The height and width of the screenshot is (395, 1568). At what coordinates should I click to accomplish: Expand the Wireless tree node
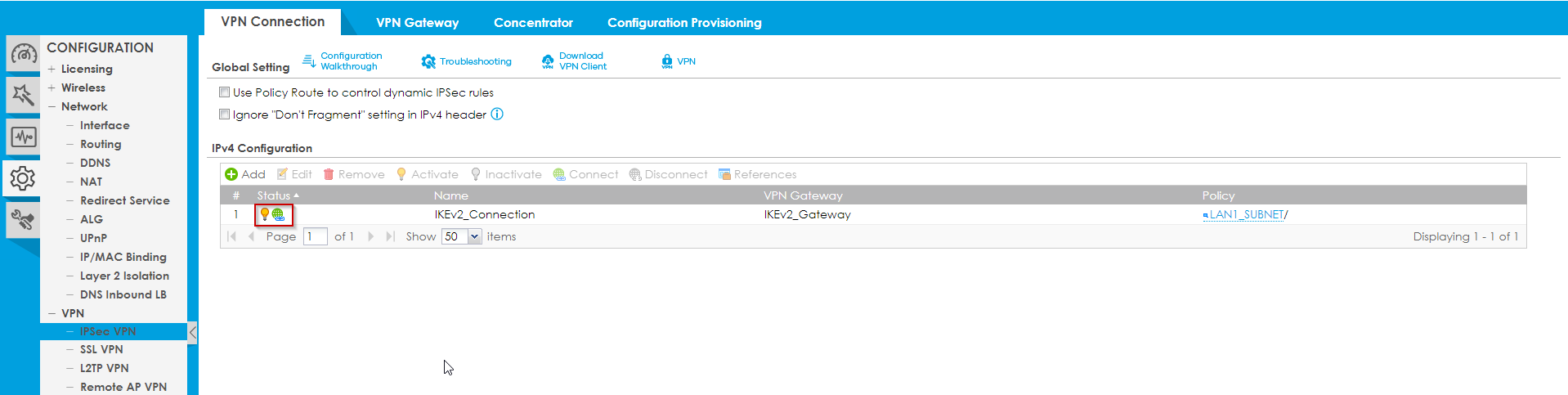52,88
